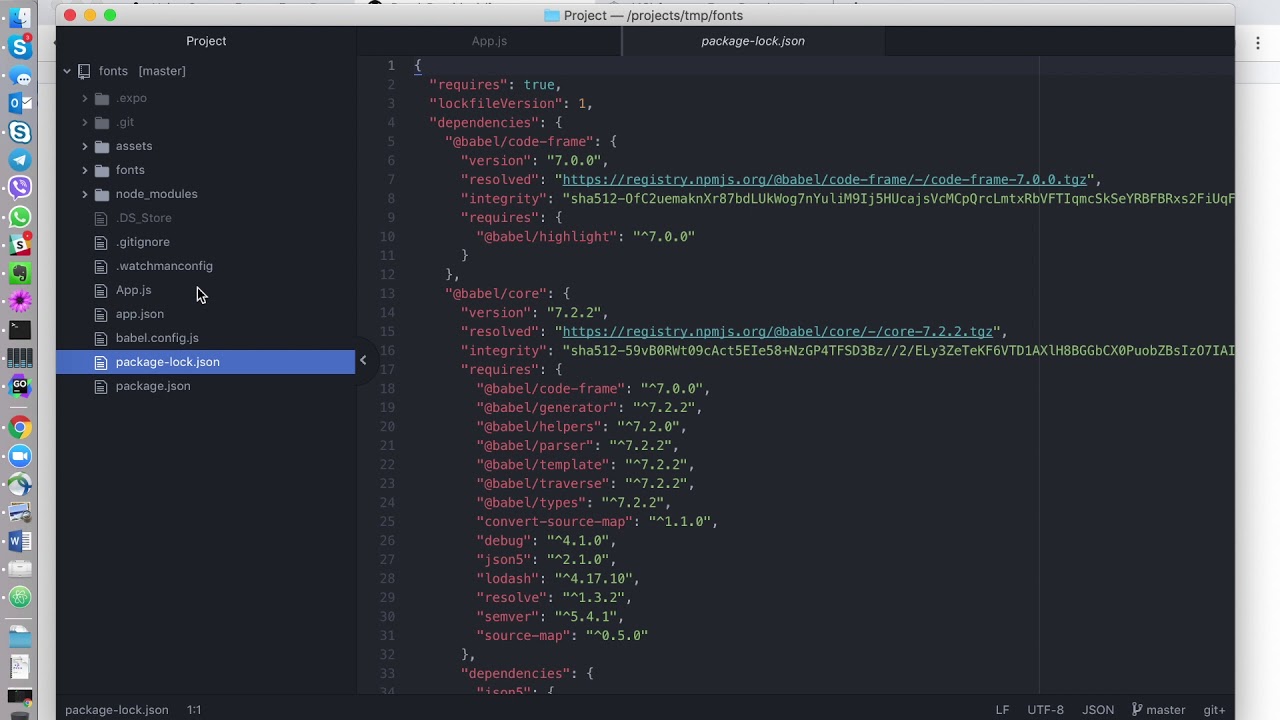The image size is (1280, 720).
Task: Click the "@babel/highlight" key on line 10
Action: [547, 237]
